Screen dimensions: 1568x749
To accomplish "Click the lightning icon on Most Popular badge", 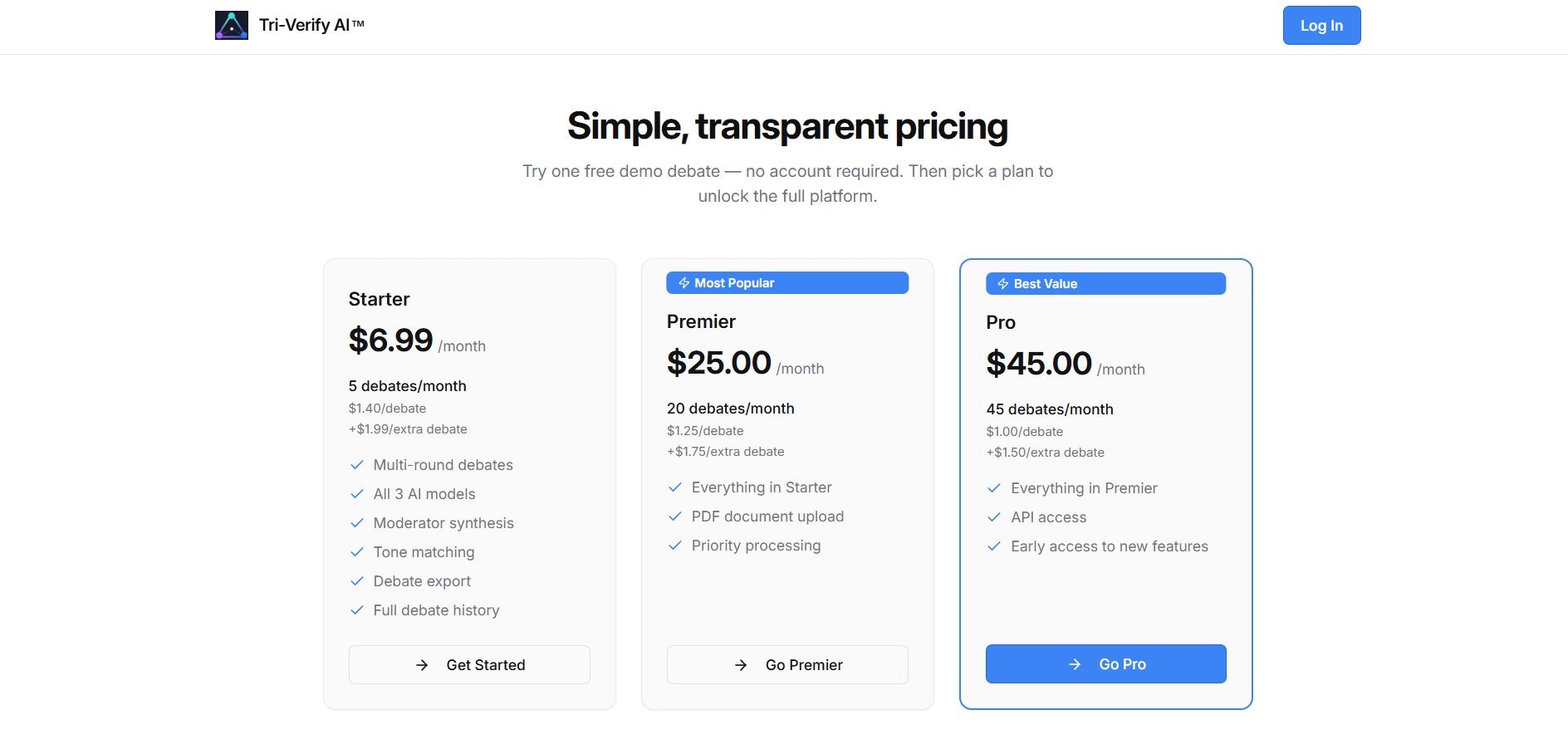I will (x=684, y=283).
